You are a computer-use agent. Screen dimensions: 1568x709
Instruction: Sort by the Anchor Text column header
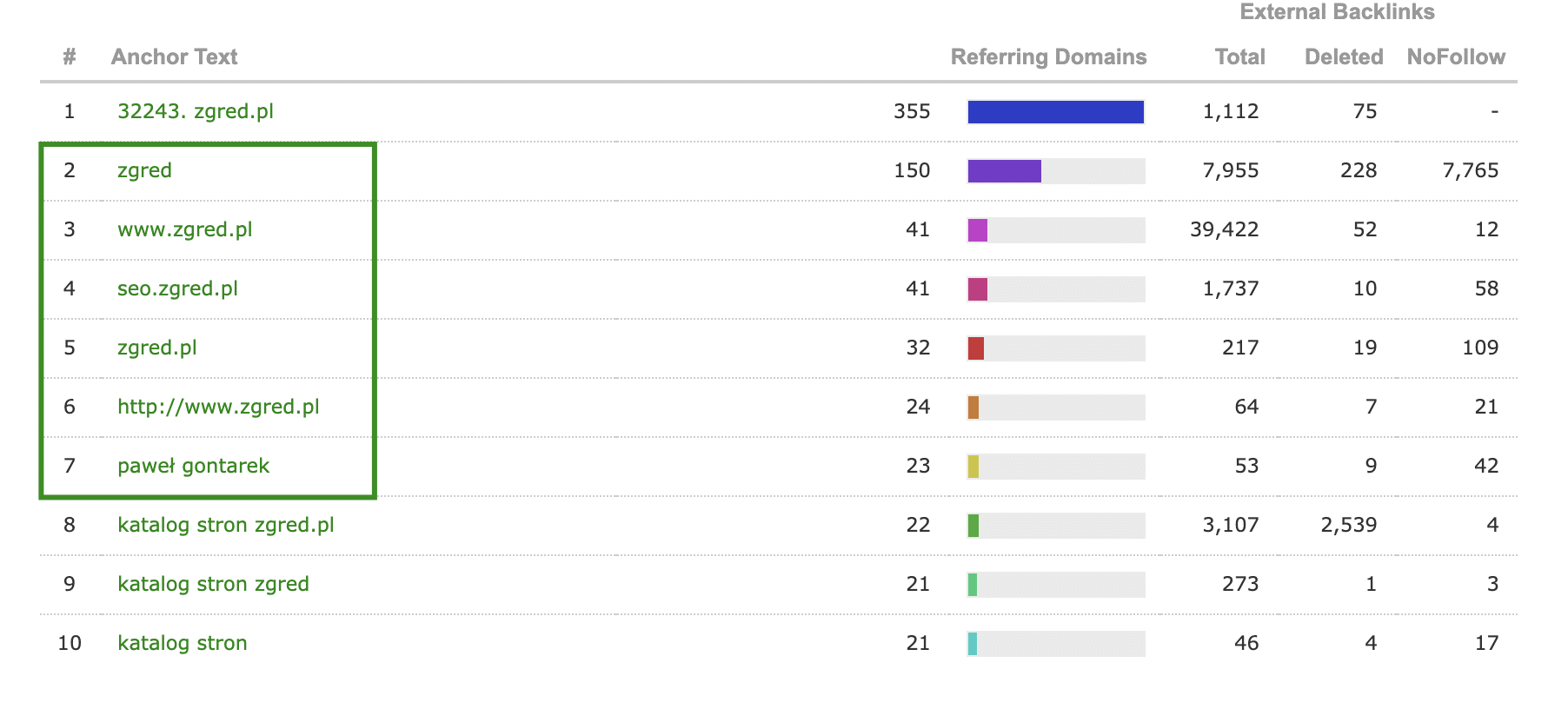click(174, 57)
